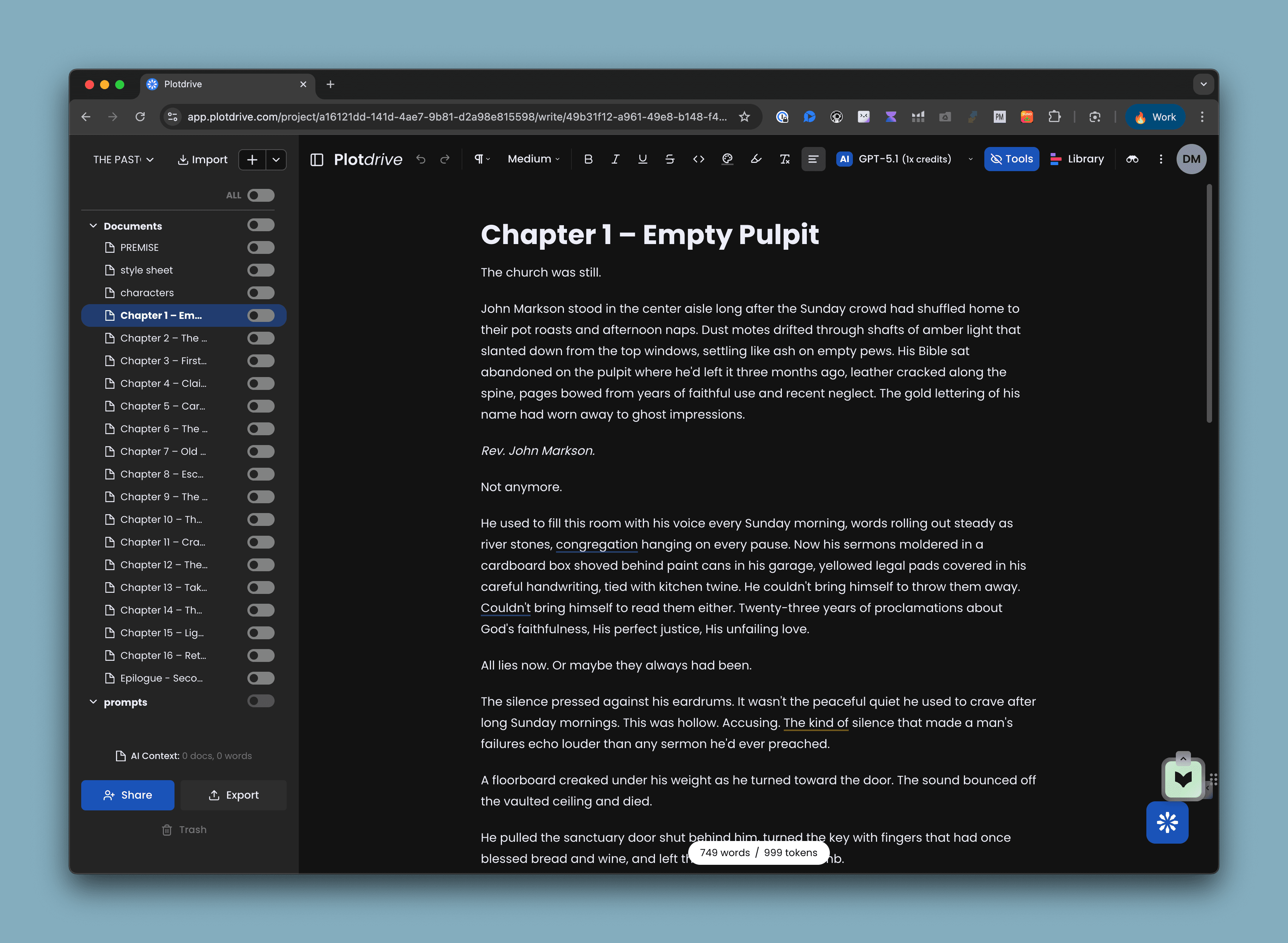The image size is (1288, 943).
Task: Open the Trash
Action: (x=184, y=829)
